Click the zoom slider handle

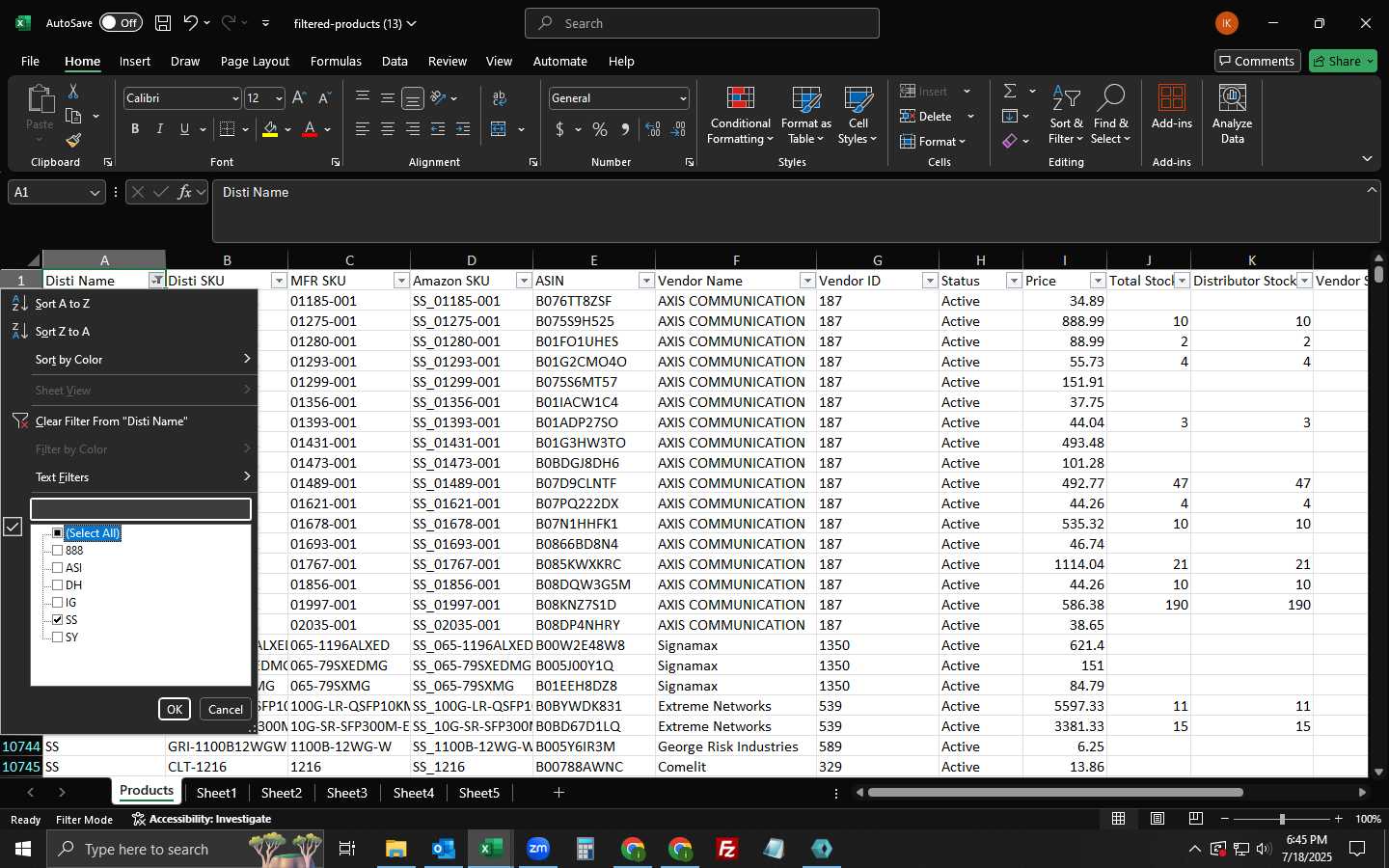tap(1282, 819)
